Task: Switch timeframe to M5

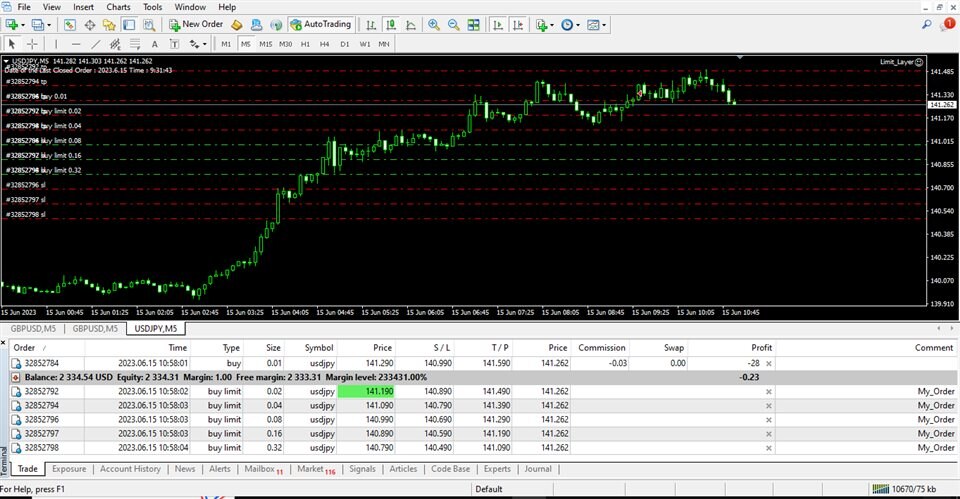Action: click(x=246, y=44)
